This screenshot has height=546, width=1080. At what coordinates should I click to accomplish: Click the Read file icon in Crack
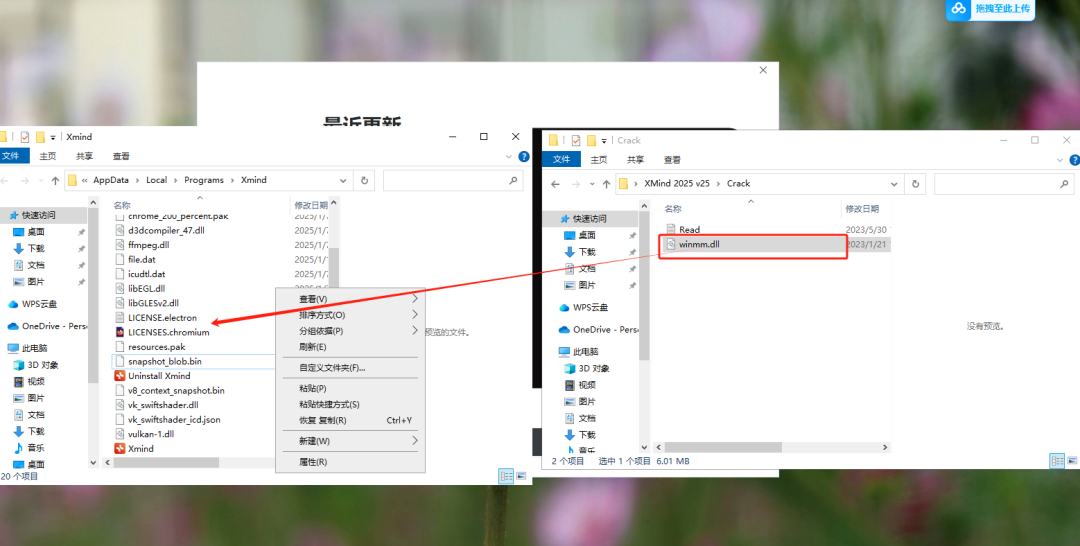[671, 229]
